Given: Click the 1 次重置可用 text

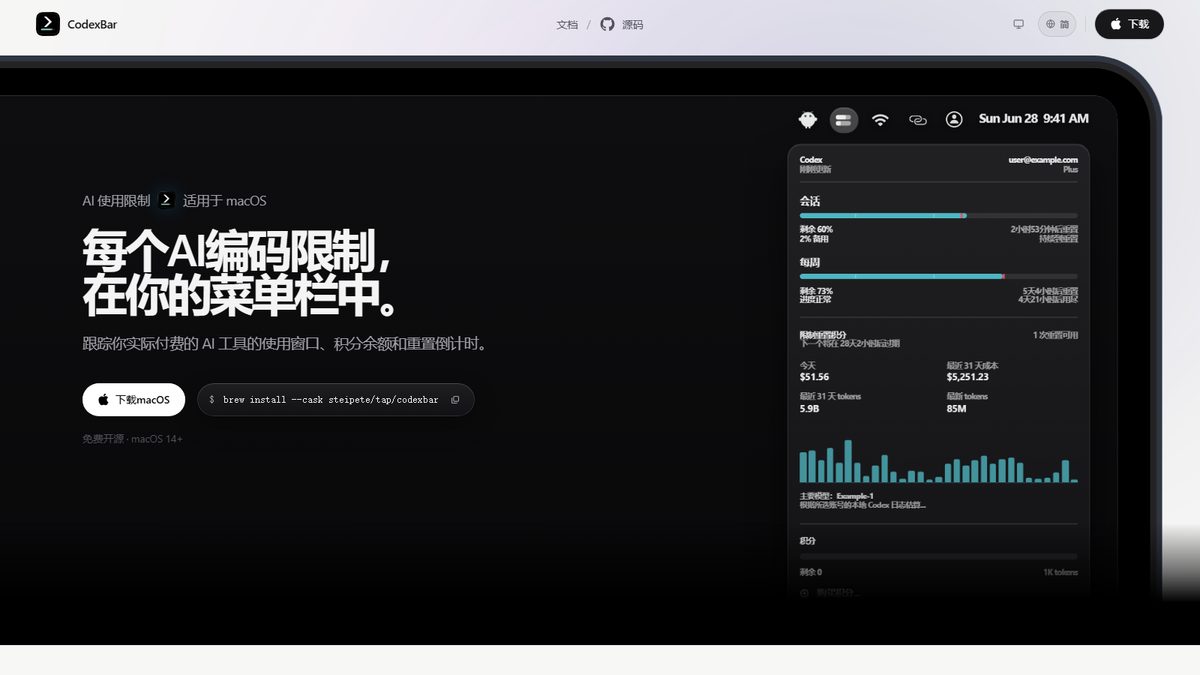Looking at the screenshot, I should (x=1055, y=335).
